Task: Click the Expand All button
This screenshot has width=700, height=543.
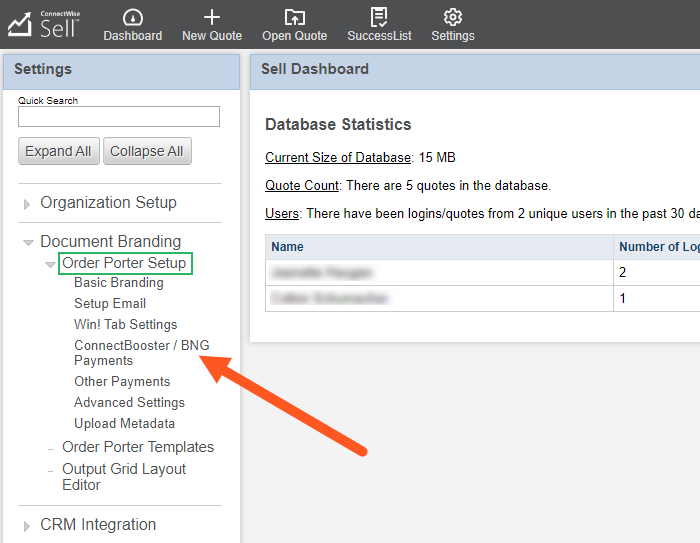Action: click(58, 151)
